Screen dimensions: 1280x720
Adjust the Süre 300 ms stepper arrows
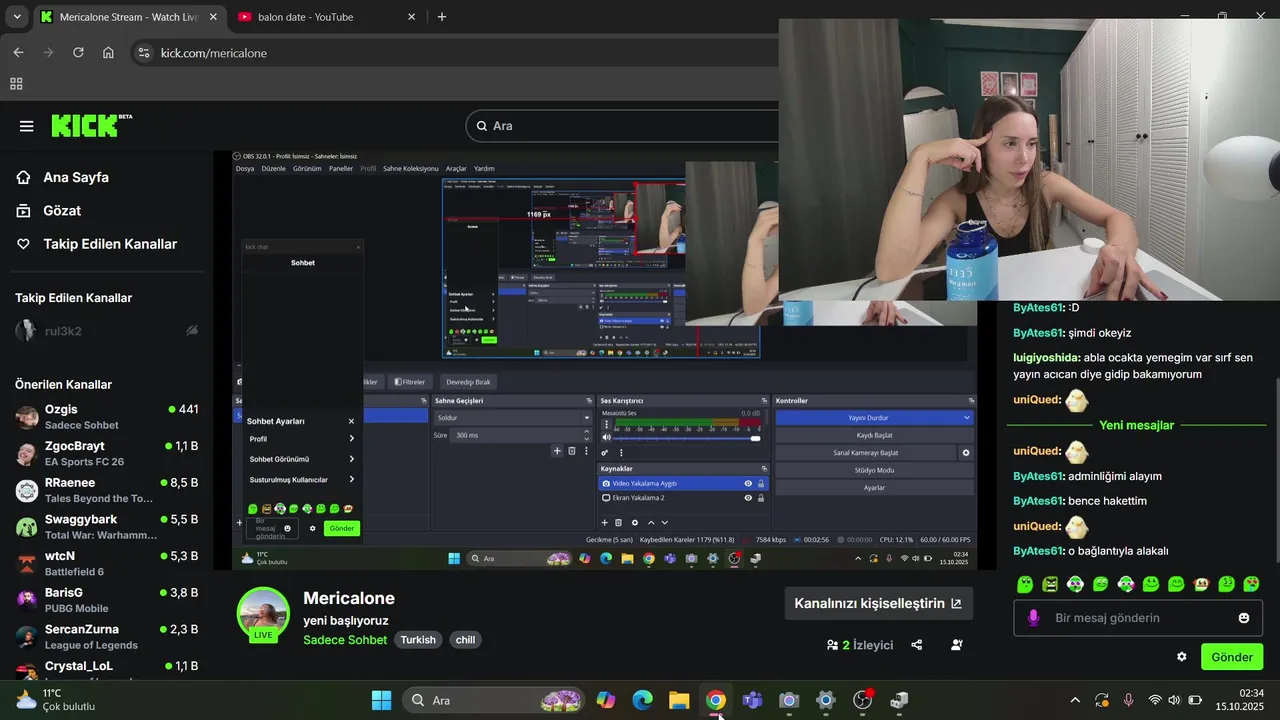[587, 436]
